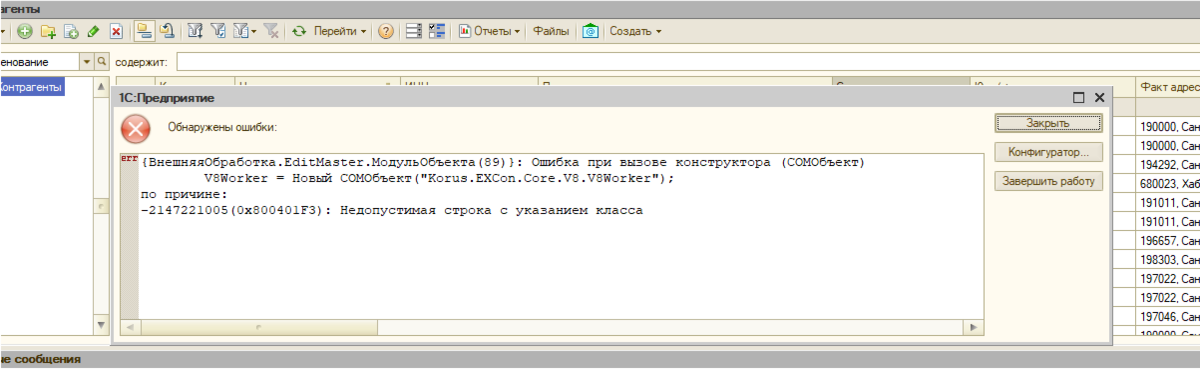The height and width of the screenshot is (369, 1200).
Task: Click the tree panel scroll-down arrow
Action: tap(101, 325)
